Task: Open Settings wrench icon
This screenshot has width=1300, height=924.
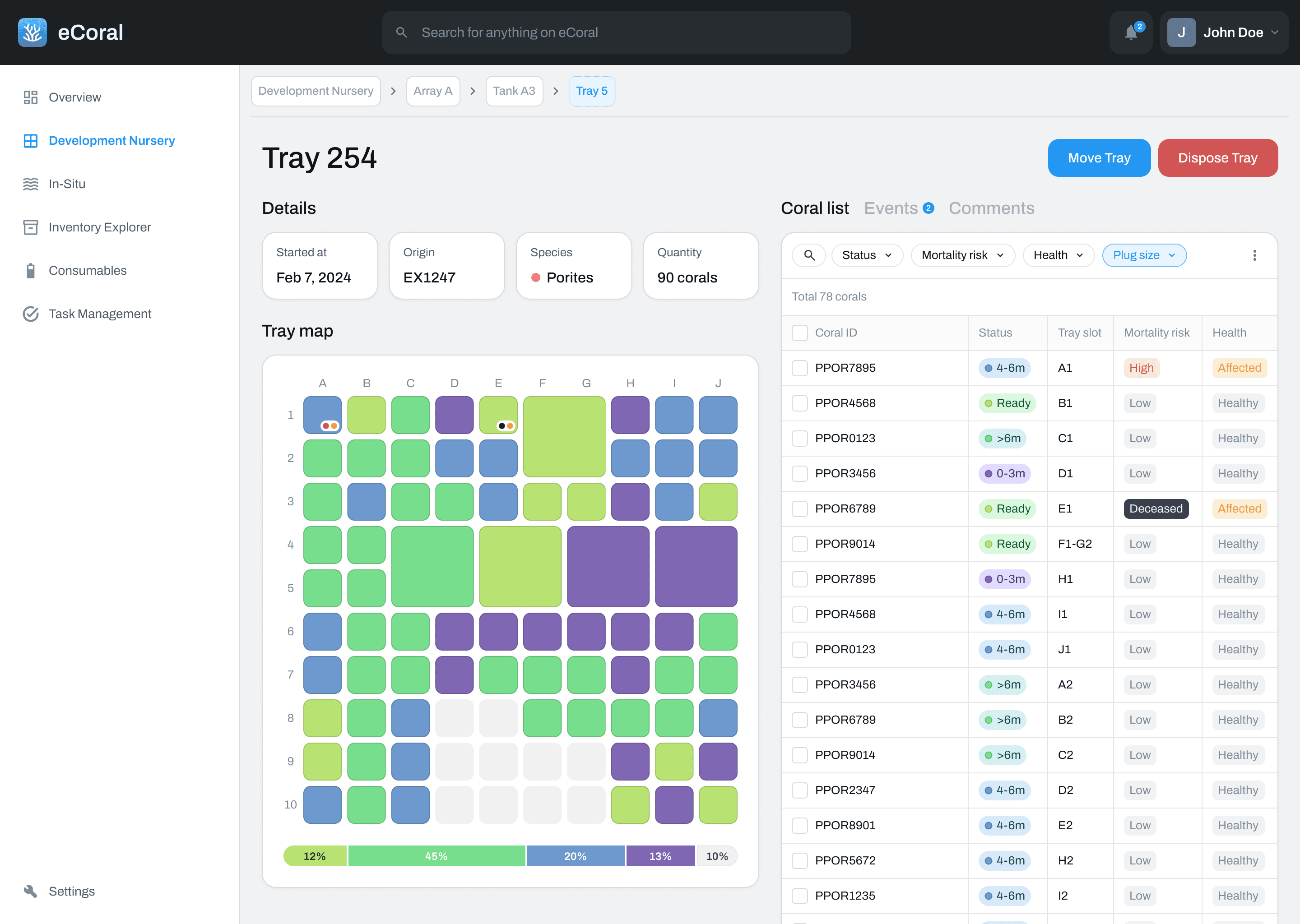Action: (x=31, y=891)
